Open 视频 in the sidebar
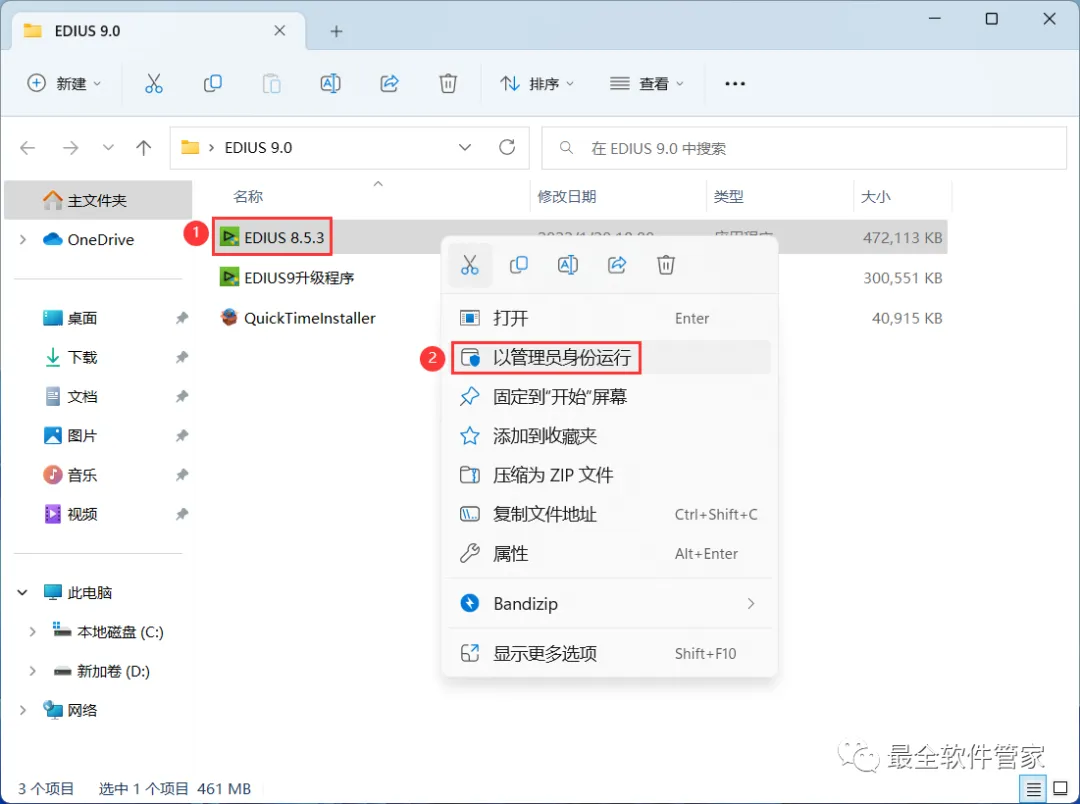Viewport: 1080px width, 804px height. 82,514
